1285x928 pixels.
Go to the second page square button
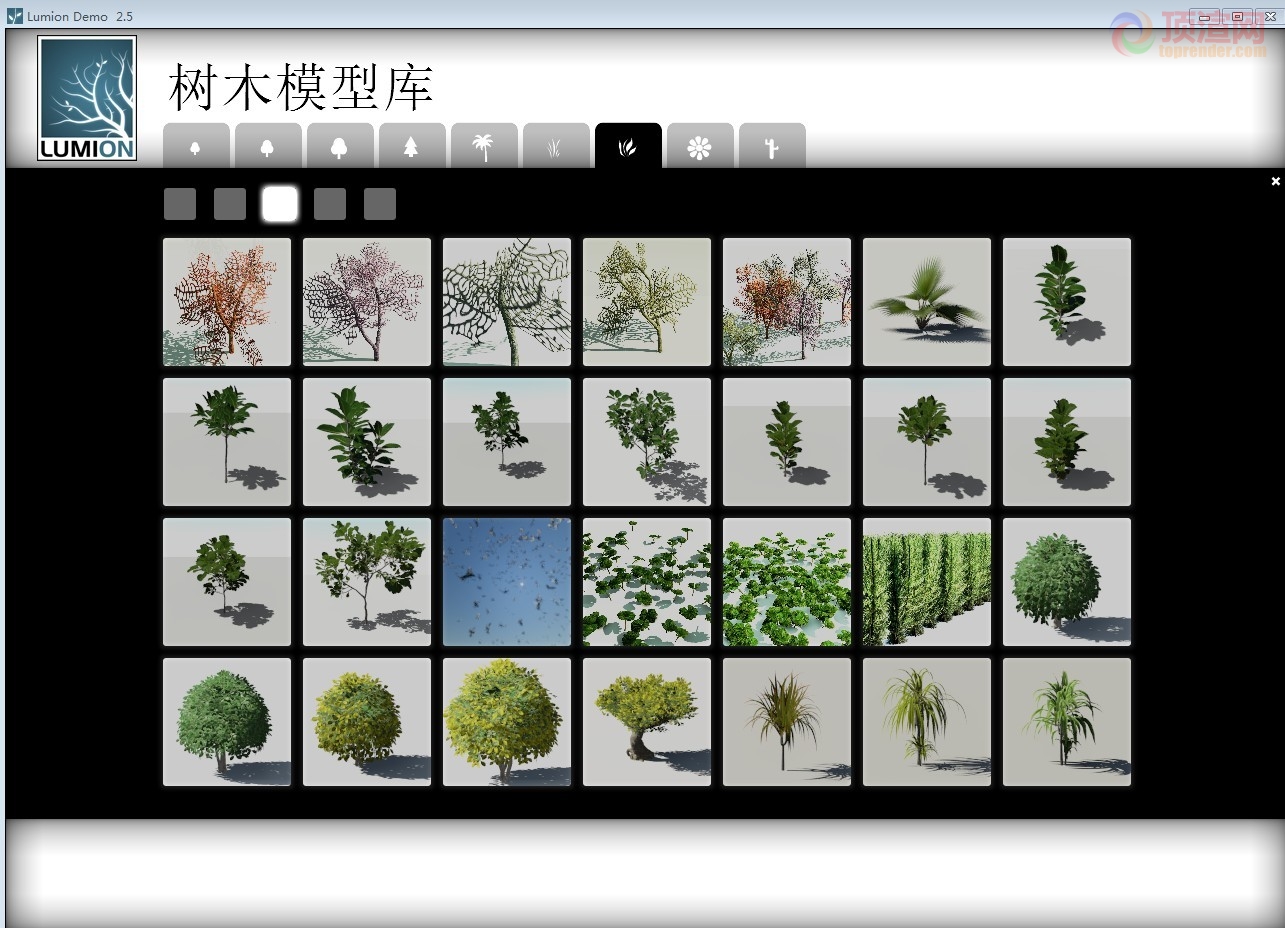pos(230,204)
